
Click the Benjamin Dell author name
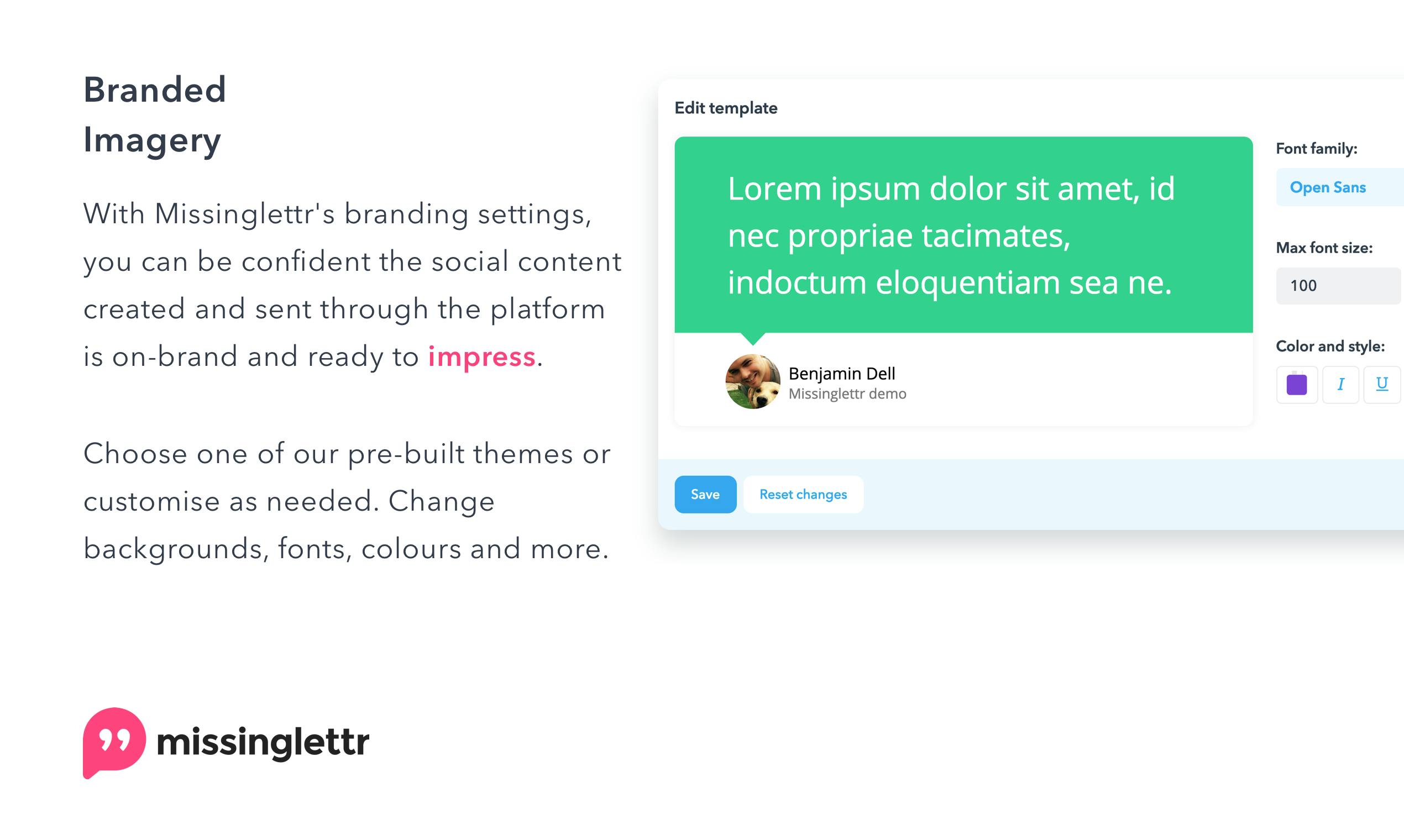point(842,374)
